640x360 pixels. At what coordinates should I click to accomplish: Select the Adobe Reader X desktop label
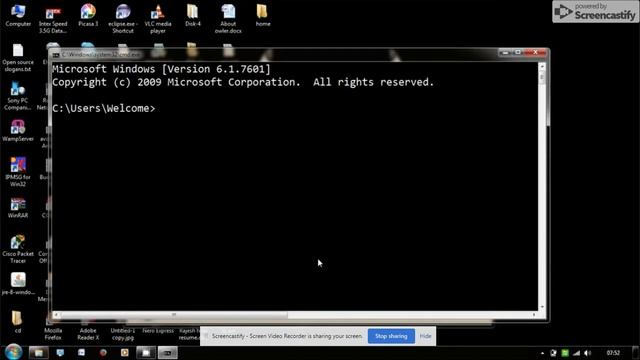[88, 334]
